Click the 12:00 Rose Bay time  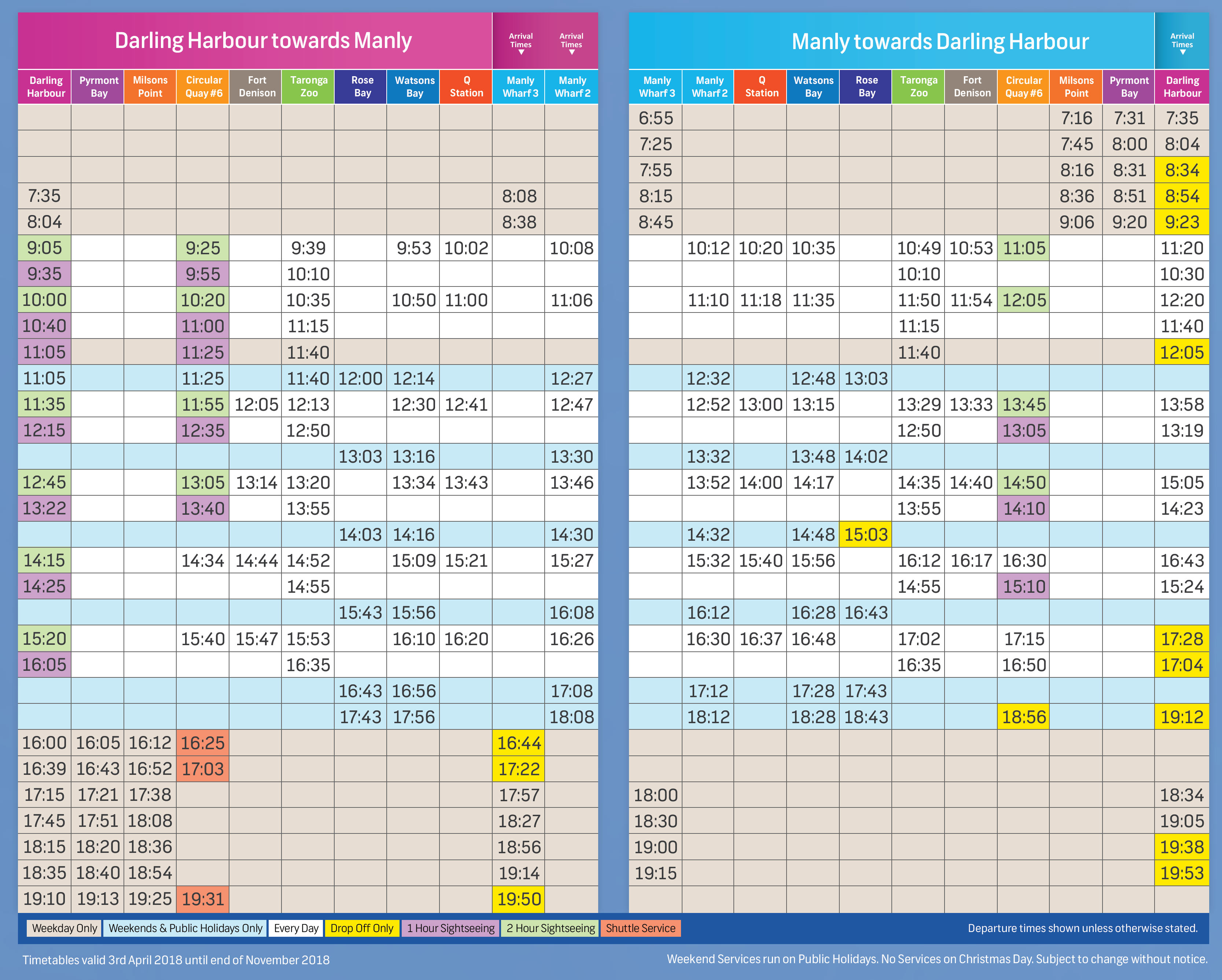click(x=360, y=378)
